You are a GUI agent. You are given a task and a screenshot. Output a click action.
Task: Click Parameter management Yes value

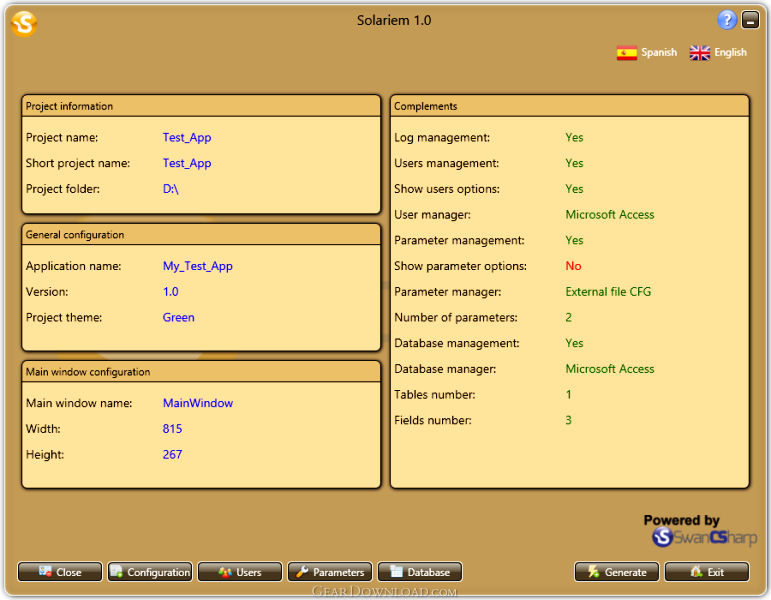pos(574,240)
